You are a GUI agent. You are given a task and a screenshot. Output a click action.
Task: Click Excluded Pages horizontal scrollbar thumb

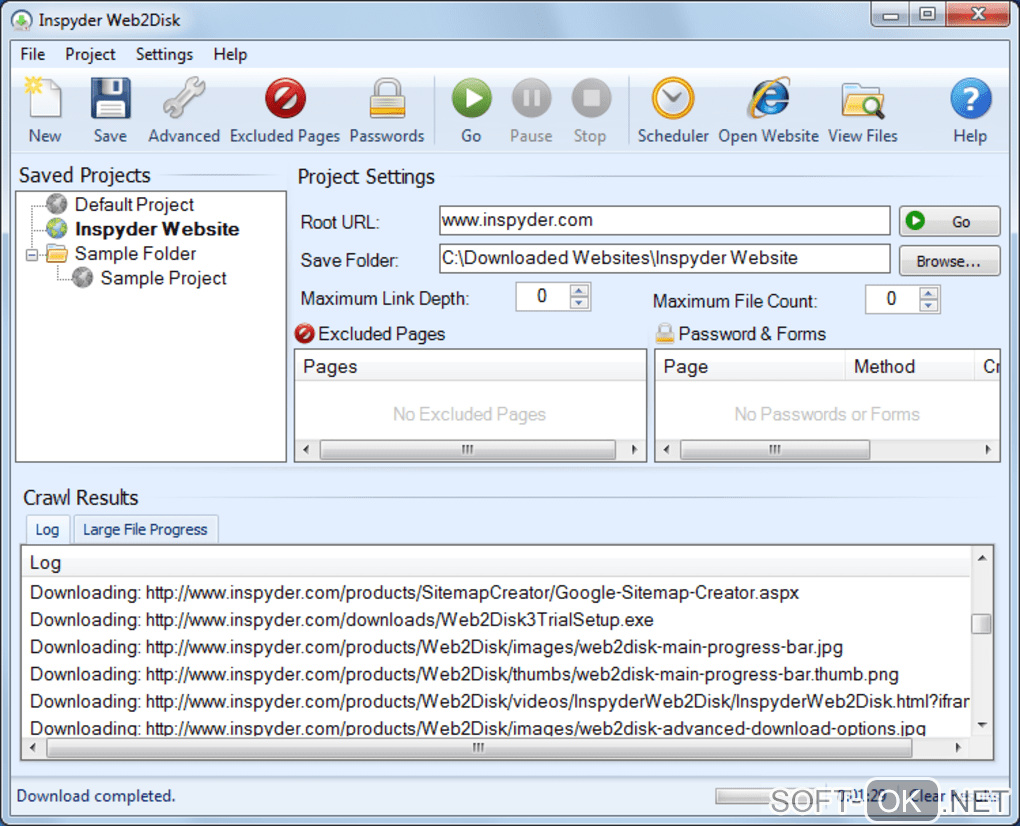tap(468, 449)
